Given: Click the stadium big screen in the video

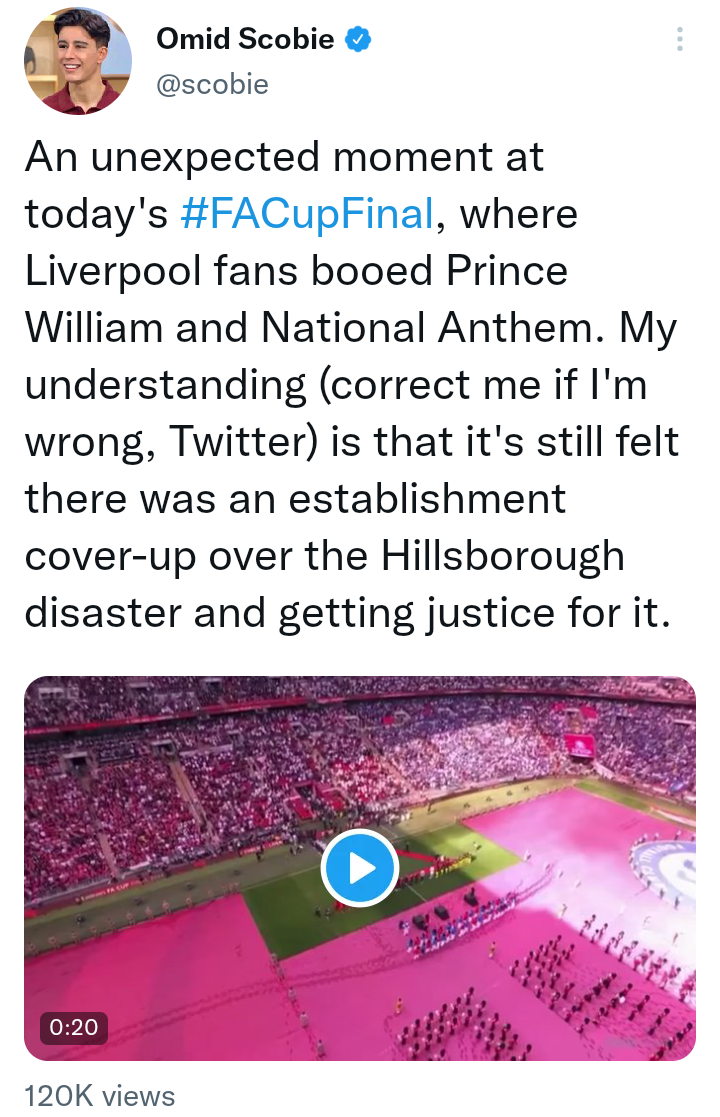Looking at the screenshot, I should tap(580, 745).
